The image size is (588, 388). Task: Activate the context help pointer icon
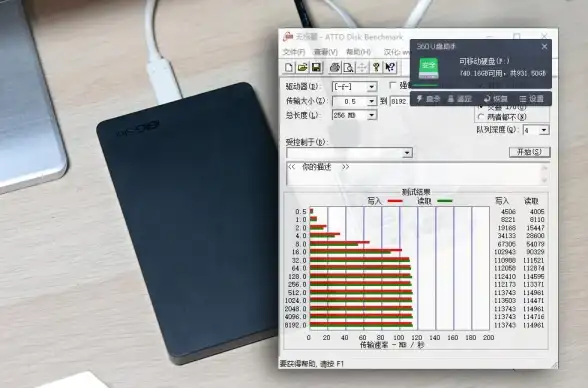coord(390,67)
